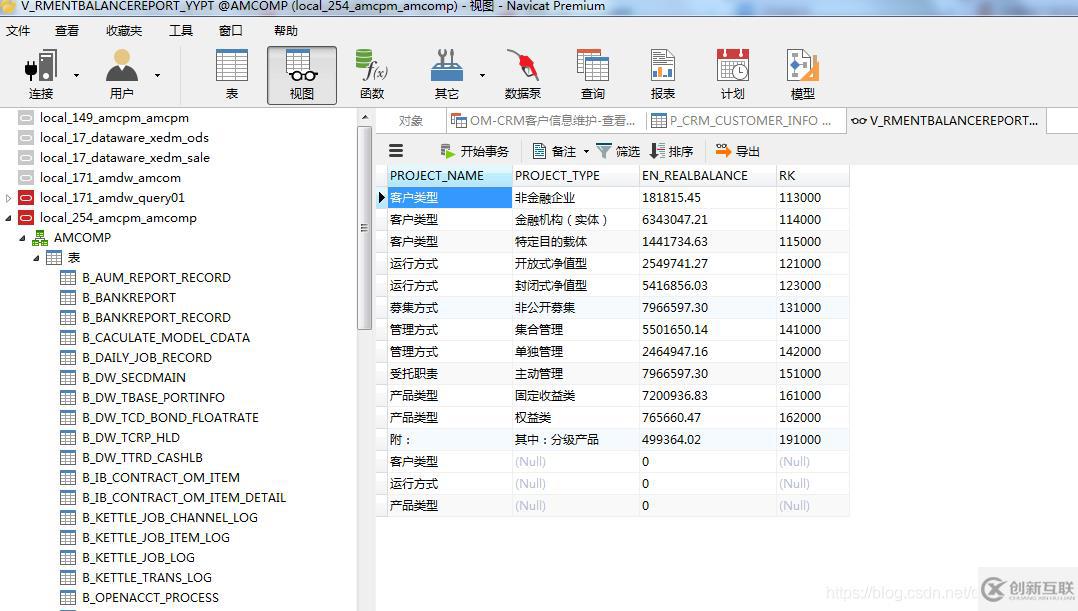Open the Connection (连接) toolbar icon
The width and height of the screenshot is (1078, 611).
pos(41,74)
